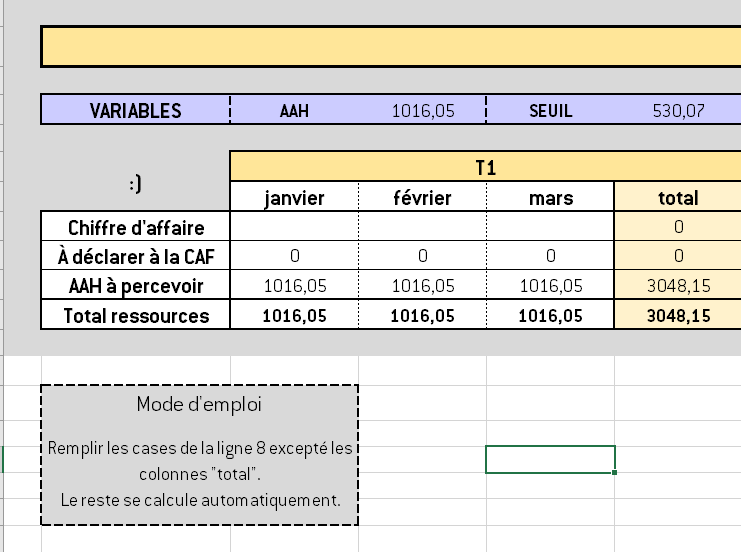Image resolution: width=741 pixels, height=552 pixels.
Task: Select À déclarer à la CAF février value
Action: point(422,256)
